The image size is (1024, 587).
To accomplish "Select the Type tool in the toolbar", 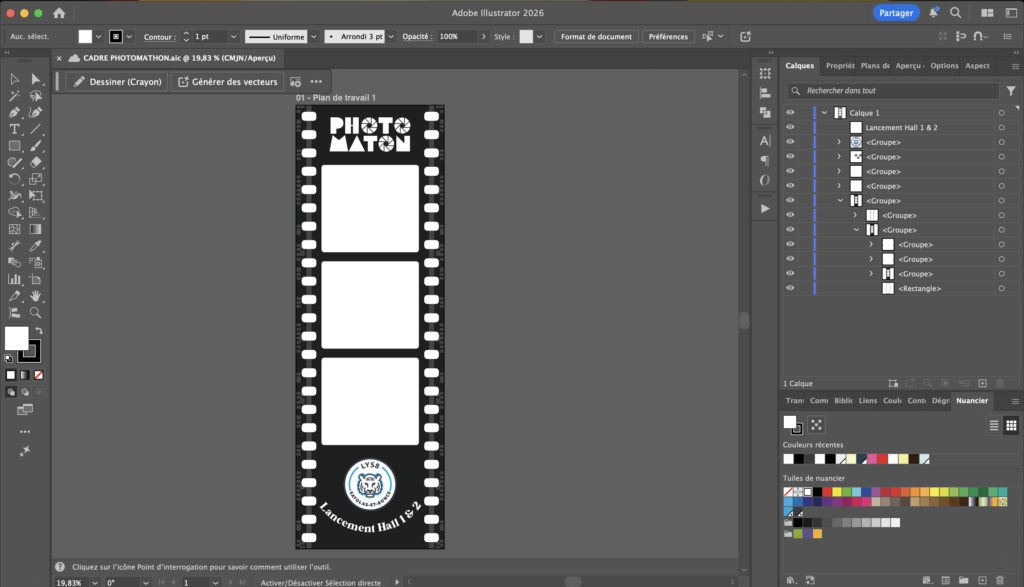I will [x=15, y=130].
